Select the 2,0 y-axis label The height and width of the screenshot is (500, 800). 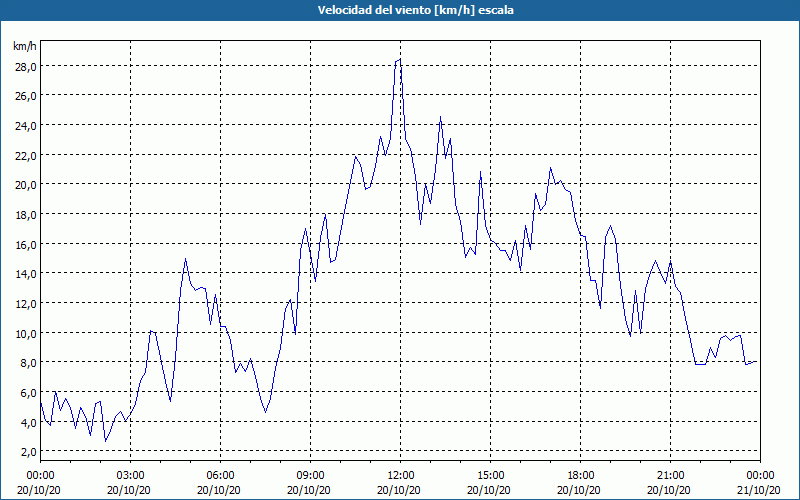[x=27, y=452]
